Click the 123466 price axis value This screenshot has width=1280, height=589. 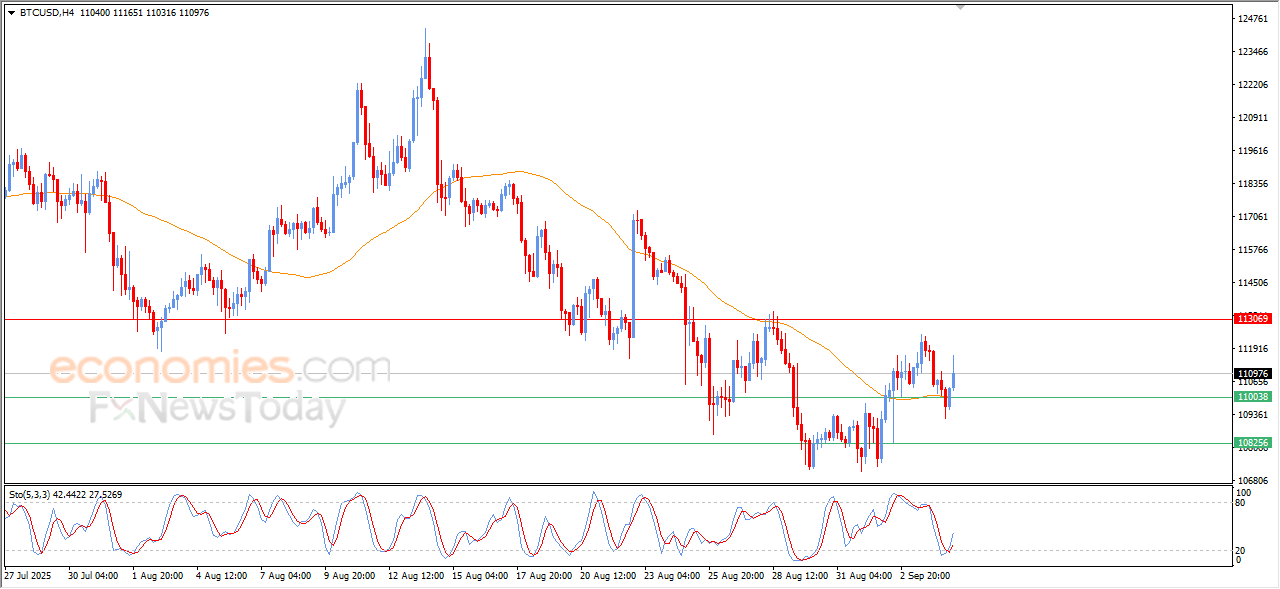click(x=1254, y=52)
